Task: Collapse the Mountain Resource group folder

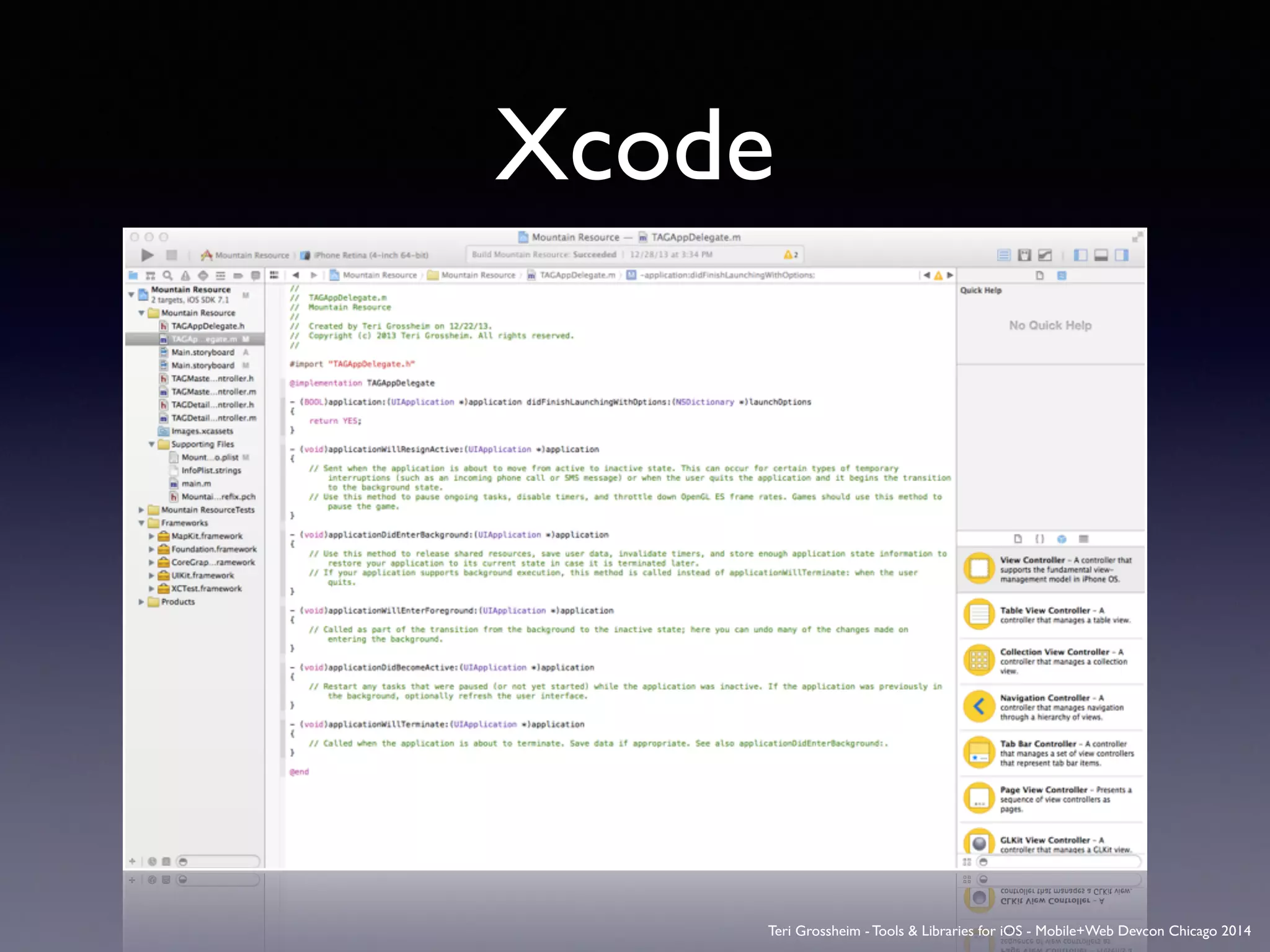Action: point(141,313)
